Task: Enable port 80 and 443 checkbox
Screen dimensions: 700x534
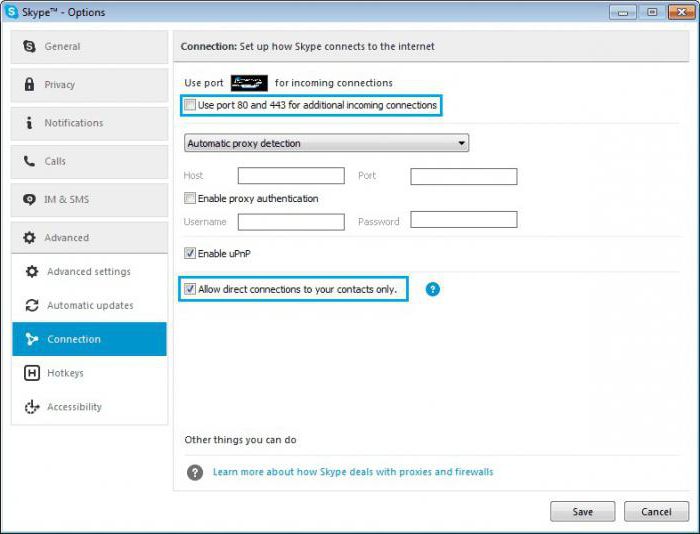Action: [190, 105]
